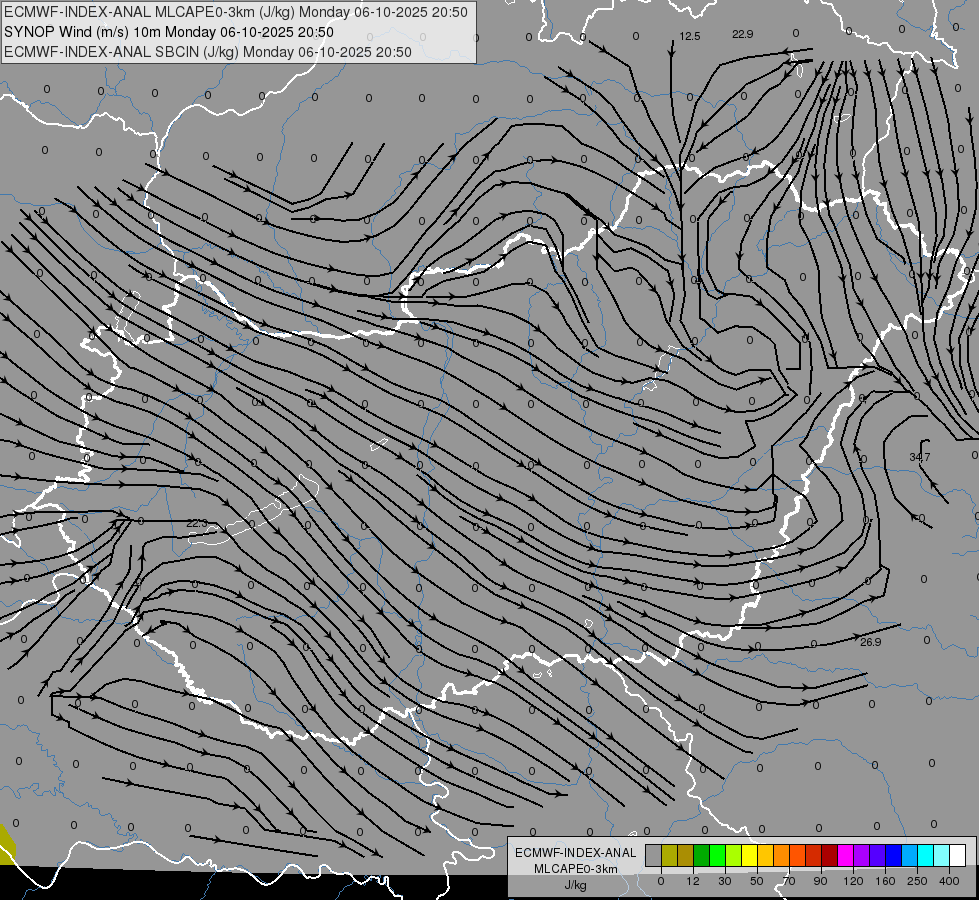This screenshot has width=979, height=900.
Task: Select the pure blue legend swatch
Action: tap(893, 855)
